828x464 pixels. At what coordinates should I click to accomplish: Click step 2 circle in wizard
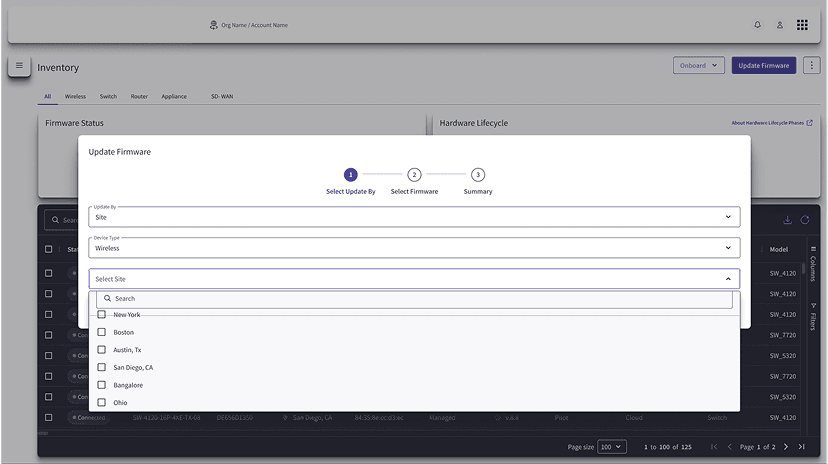pyautogui.click(x=414, y=175)
